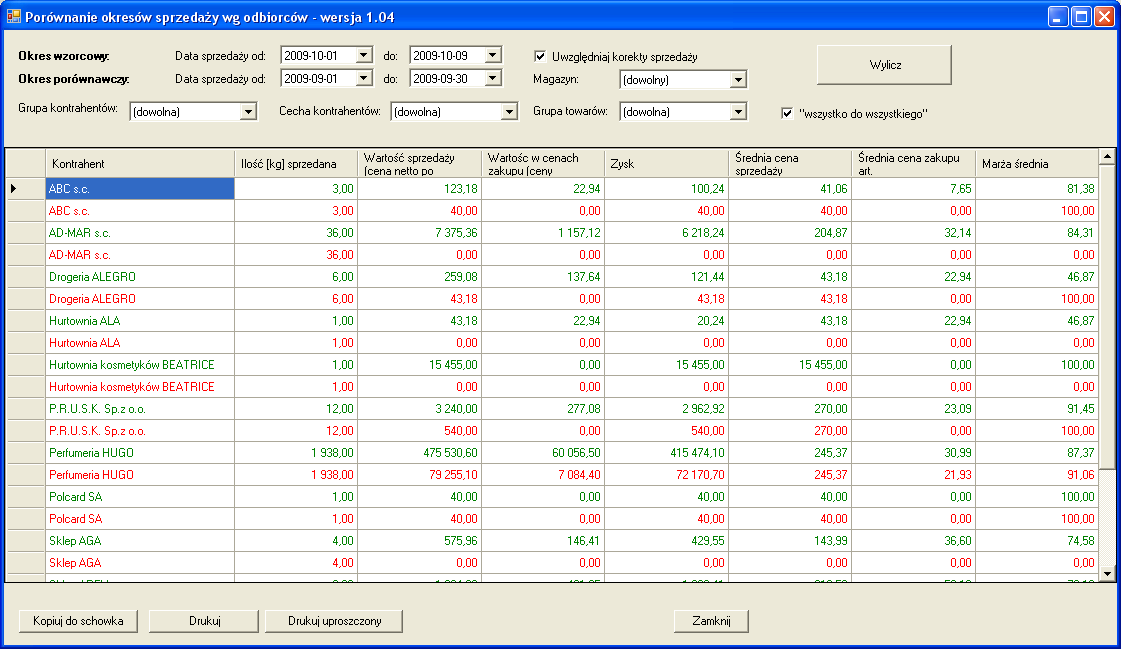
Task: Sort by the Zysk column header
Action: click(666, 164)
